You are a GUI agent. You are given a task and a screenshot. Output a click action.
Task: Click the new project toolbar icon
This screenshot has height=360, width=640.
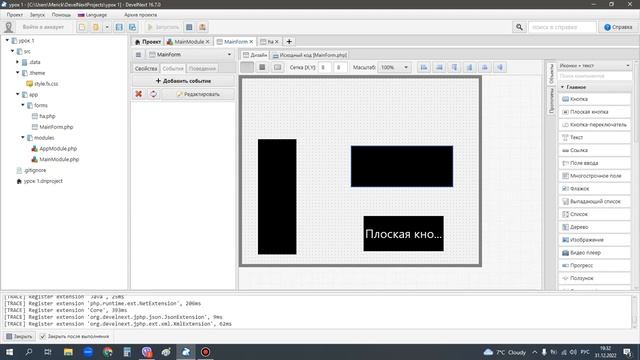click(82, 27)
